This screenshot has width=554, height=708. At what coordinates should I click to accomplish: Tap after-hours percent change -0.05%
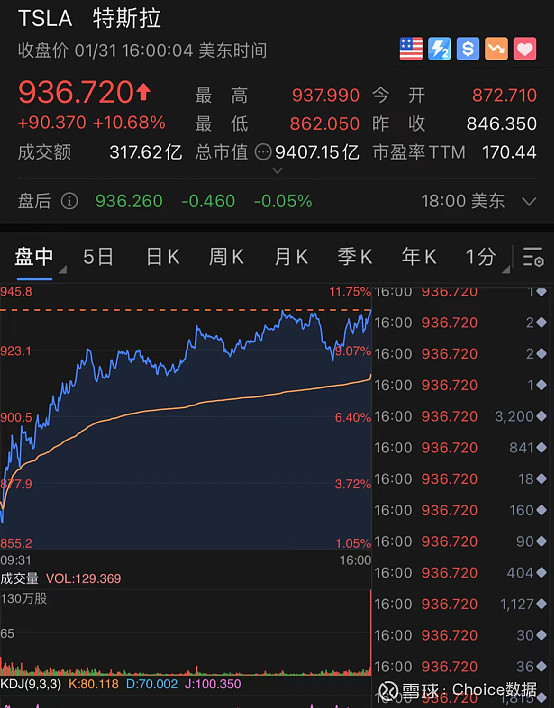tap(283, 201)
